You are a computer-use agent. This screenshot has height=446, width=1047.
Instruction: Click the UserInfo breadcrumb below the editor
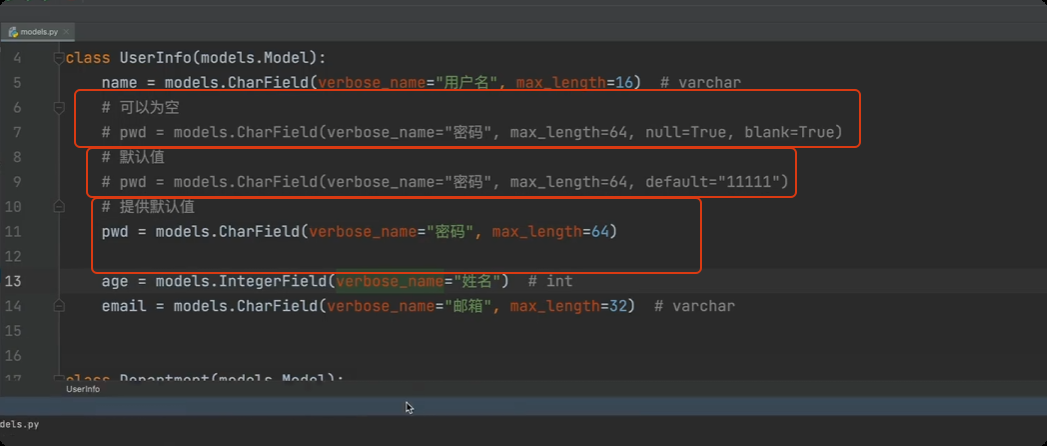[83, 389]
